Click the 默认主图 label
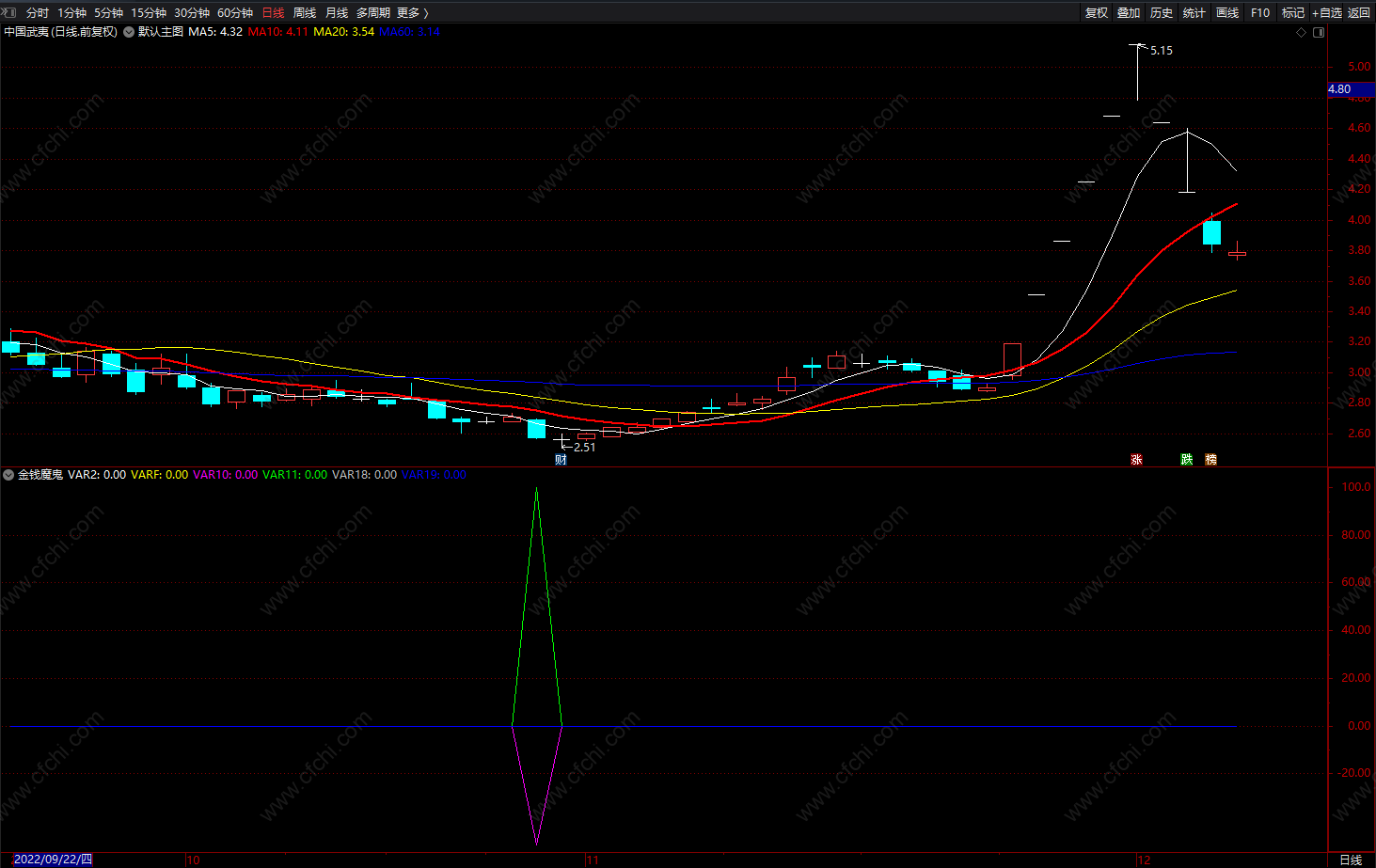 (x=161, y=32)
